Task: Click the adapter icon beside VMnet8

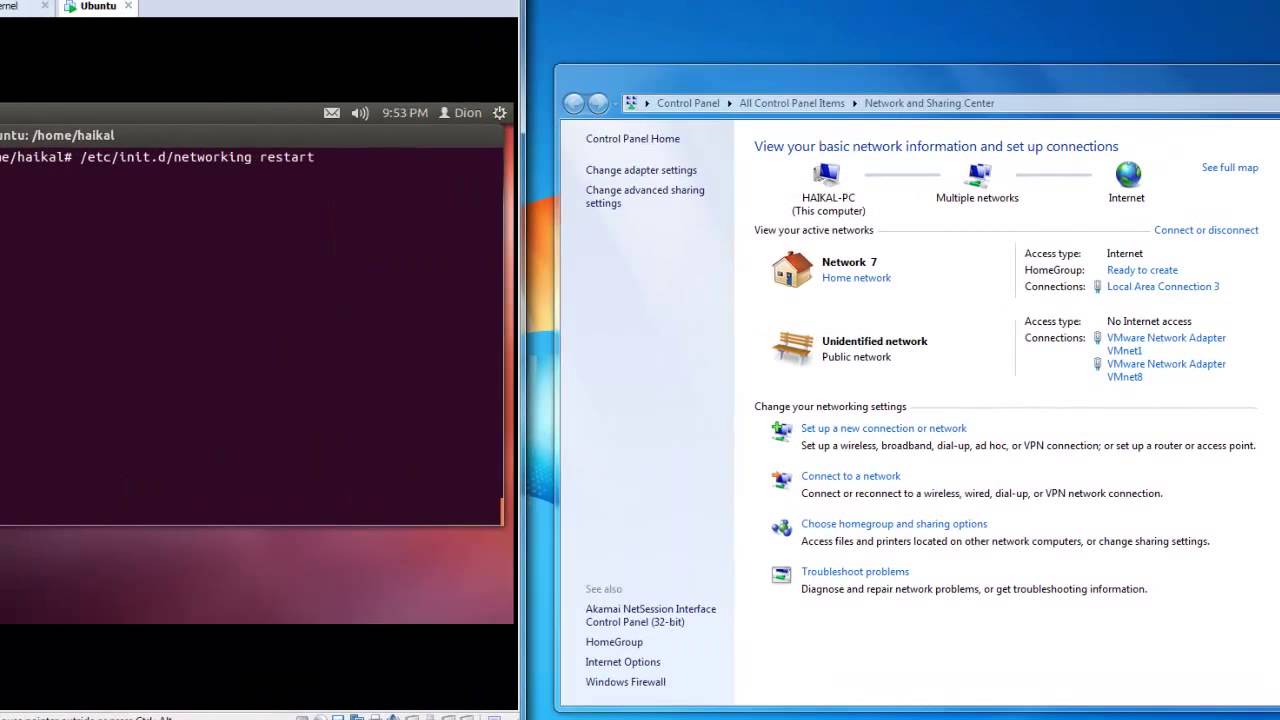Action: (x=1097, y=364)
